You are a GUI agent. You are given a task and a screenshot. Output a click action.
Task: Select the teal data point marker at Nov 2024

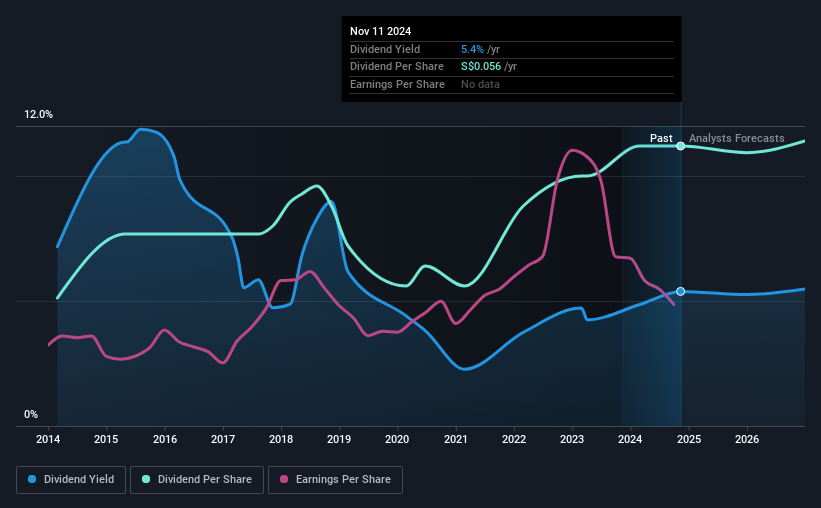pos(681,146)
